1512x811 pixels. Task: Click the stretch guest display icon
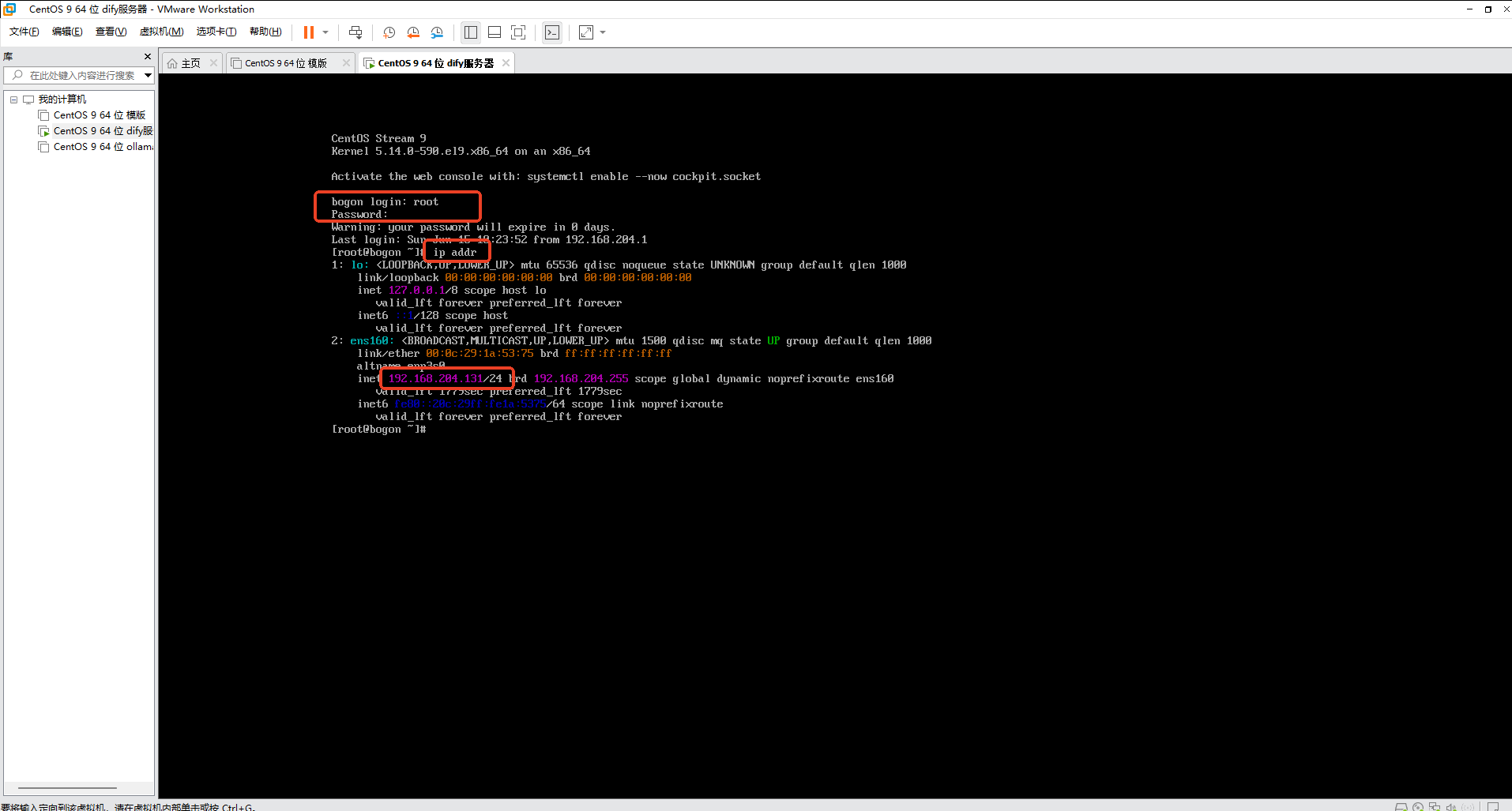point(586,32)
